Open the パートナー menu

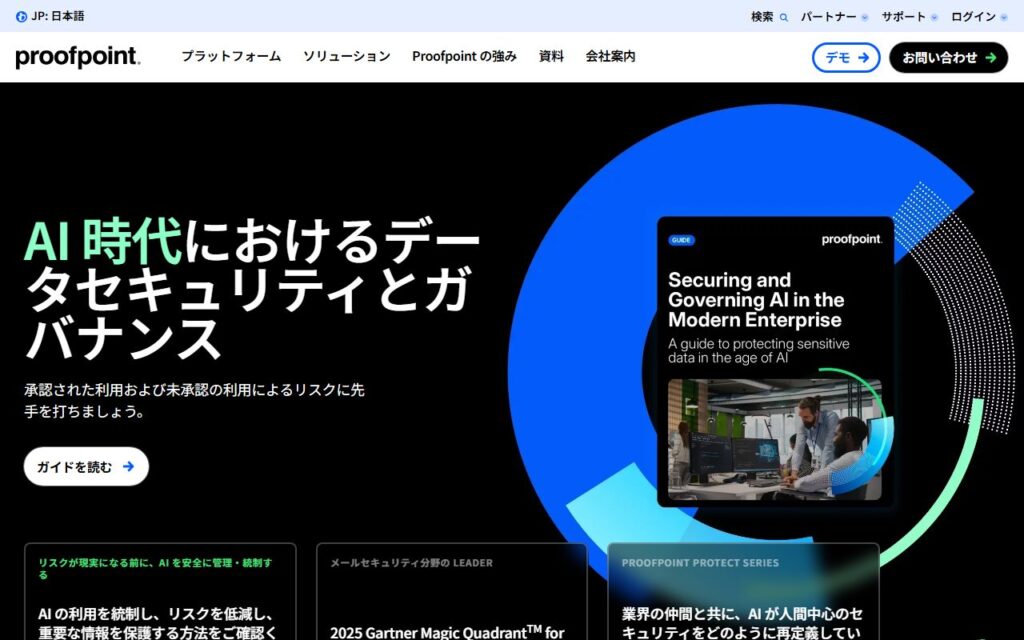(x=834, y=17)
